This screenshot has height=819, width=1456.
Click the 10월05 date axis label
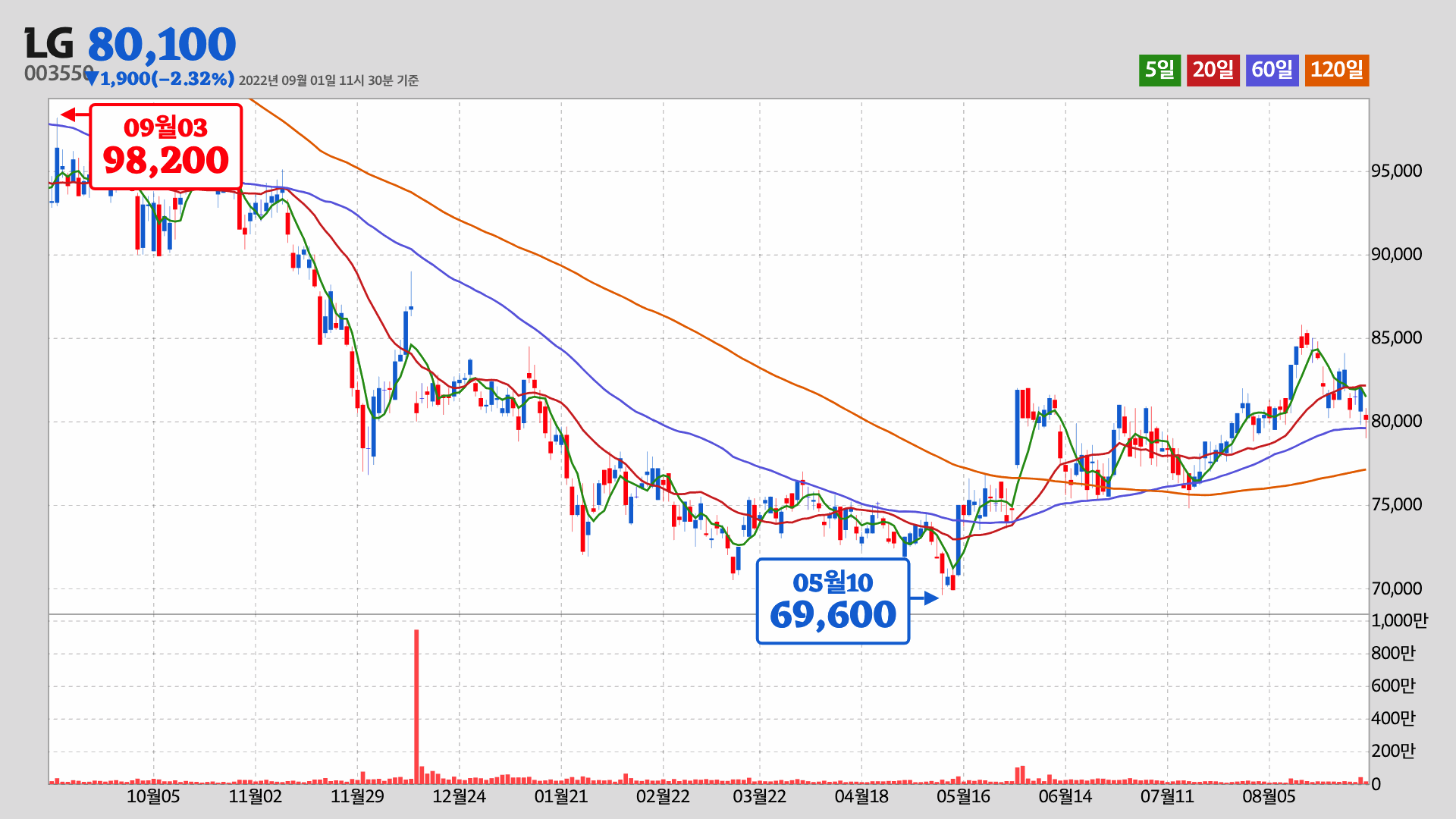(153, 796)
